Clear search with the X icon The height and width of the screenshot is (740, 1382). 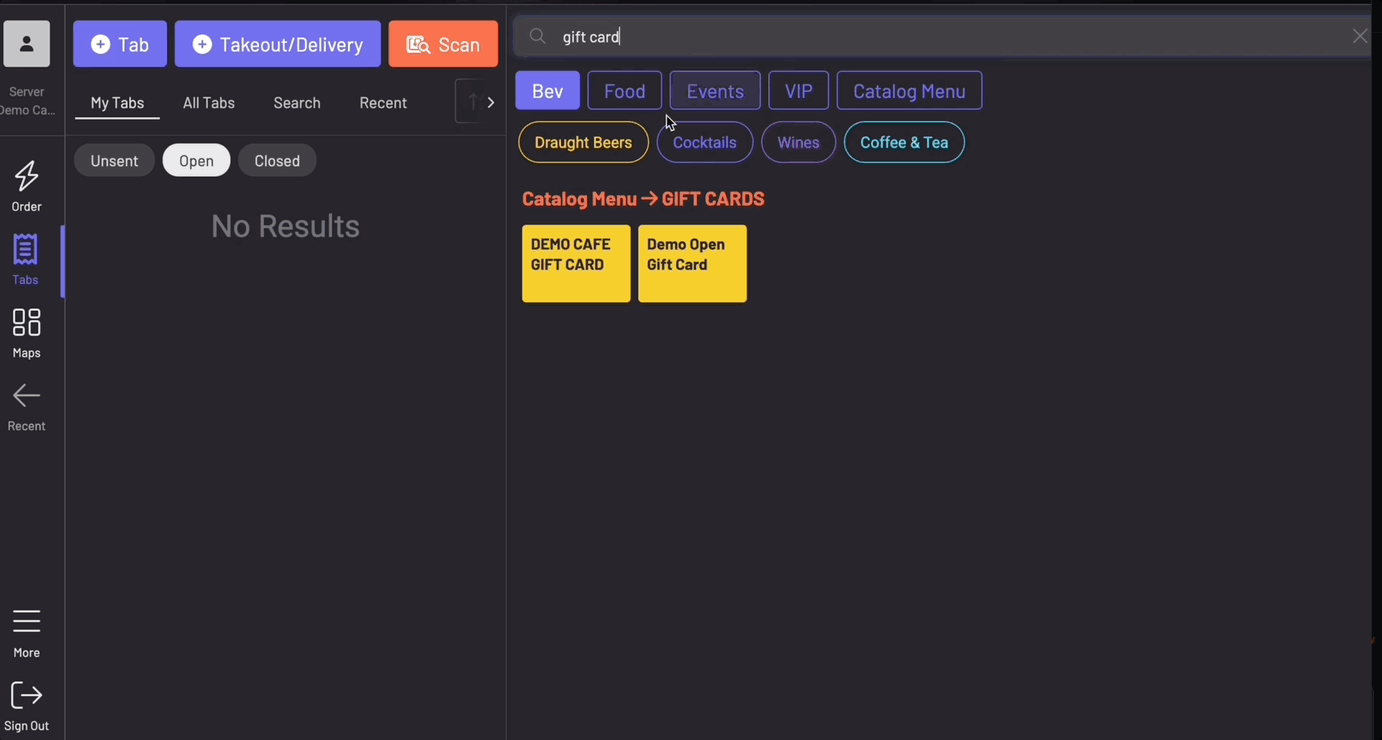coord(1359,37)
